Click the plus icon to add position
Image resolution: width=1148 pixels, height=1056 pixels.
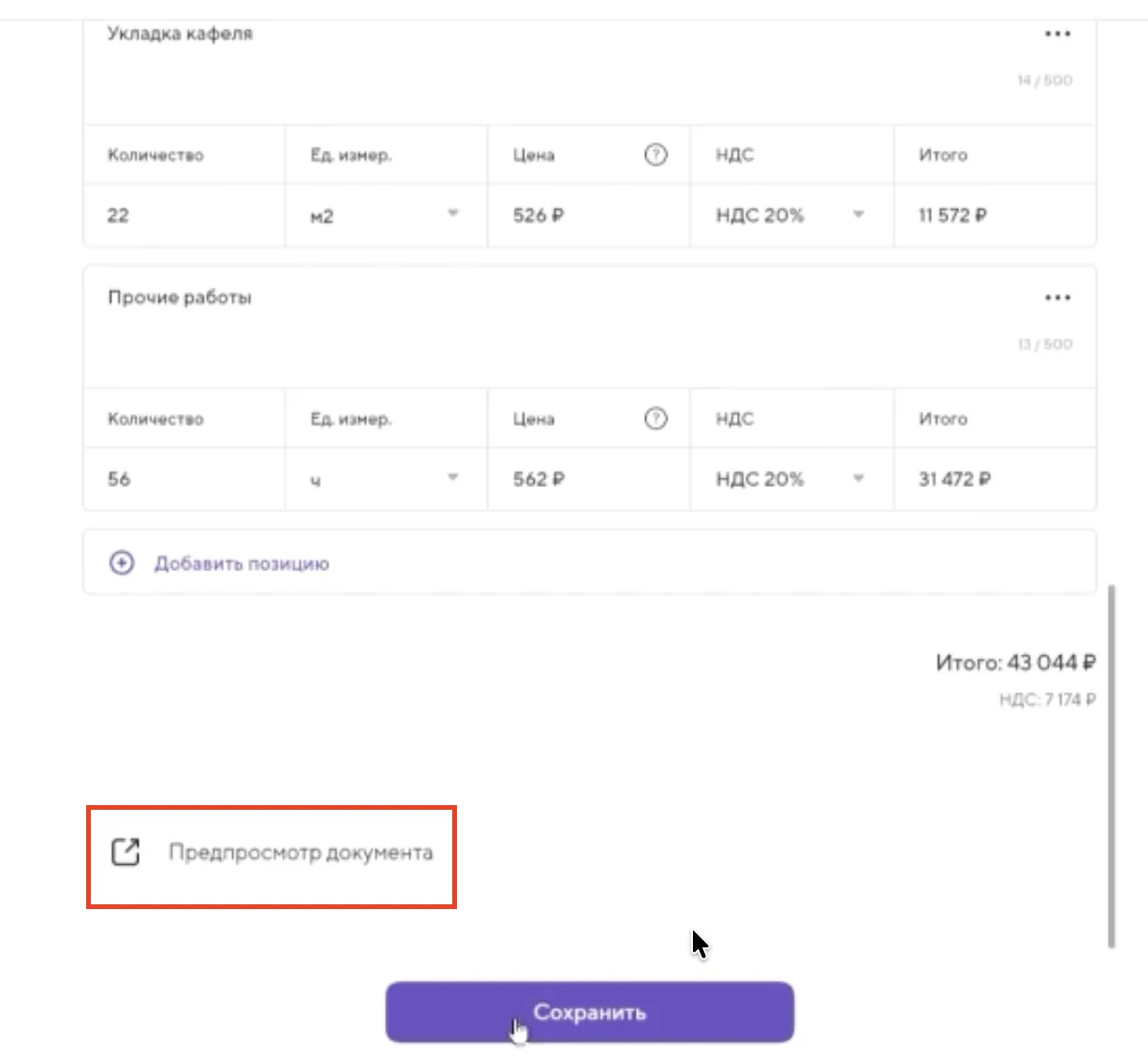(x=122, y=563)
